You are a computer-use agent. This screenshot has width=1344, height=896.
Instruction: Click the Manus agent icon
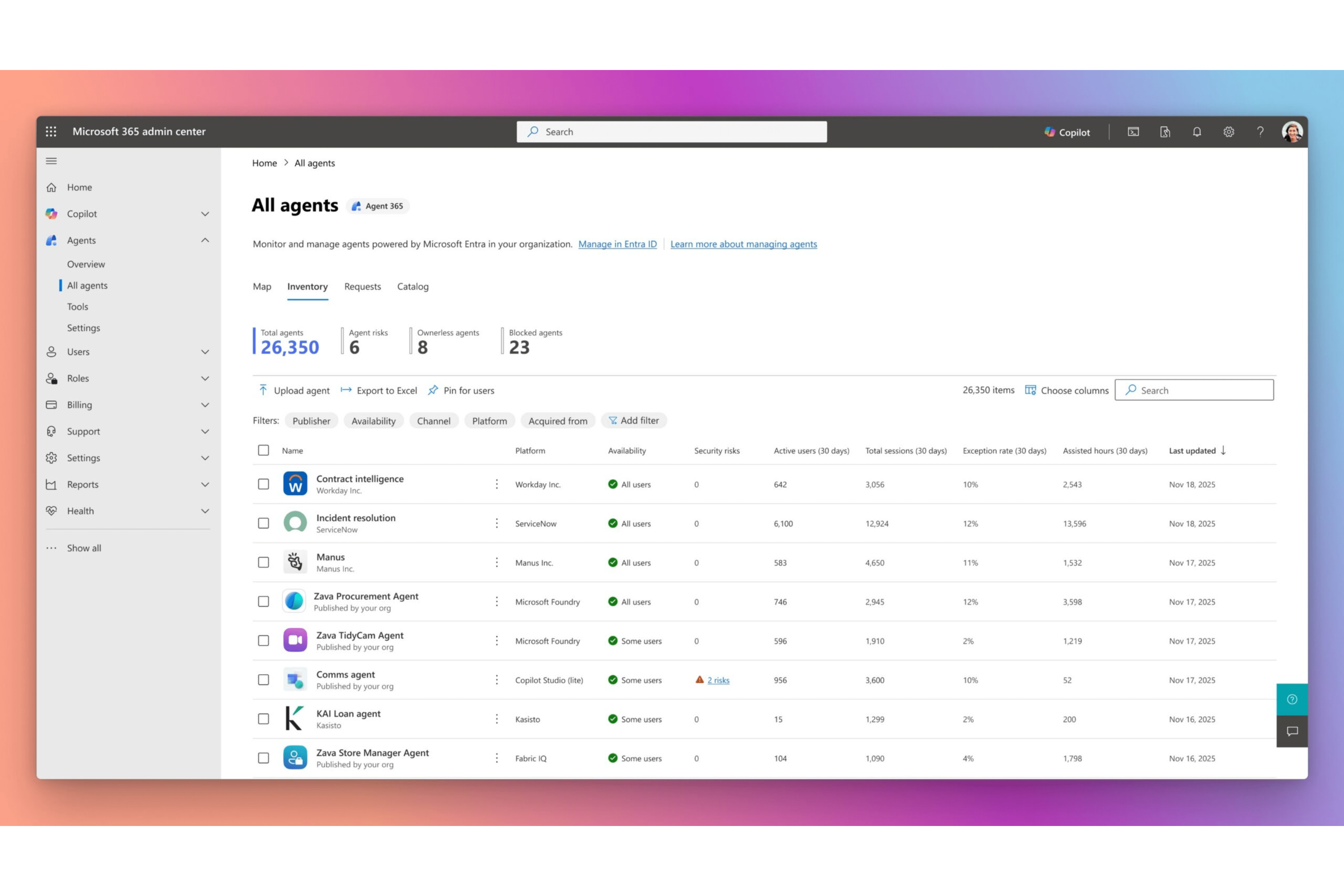(295, 562)
